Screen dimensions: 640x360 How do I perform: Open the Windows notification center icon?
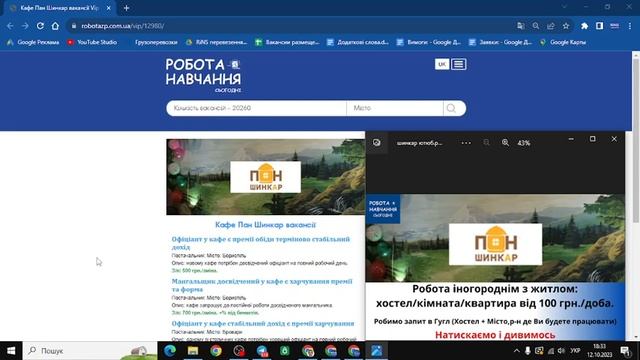pyautogui.click(x=625, y=351)
